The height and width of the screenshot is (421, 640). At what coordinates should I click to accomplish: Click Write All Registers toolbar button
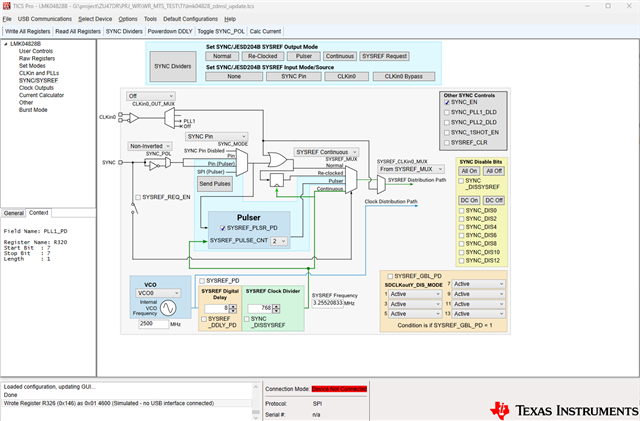tap(28, 31)
